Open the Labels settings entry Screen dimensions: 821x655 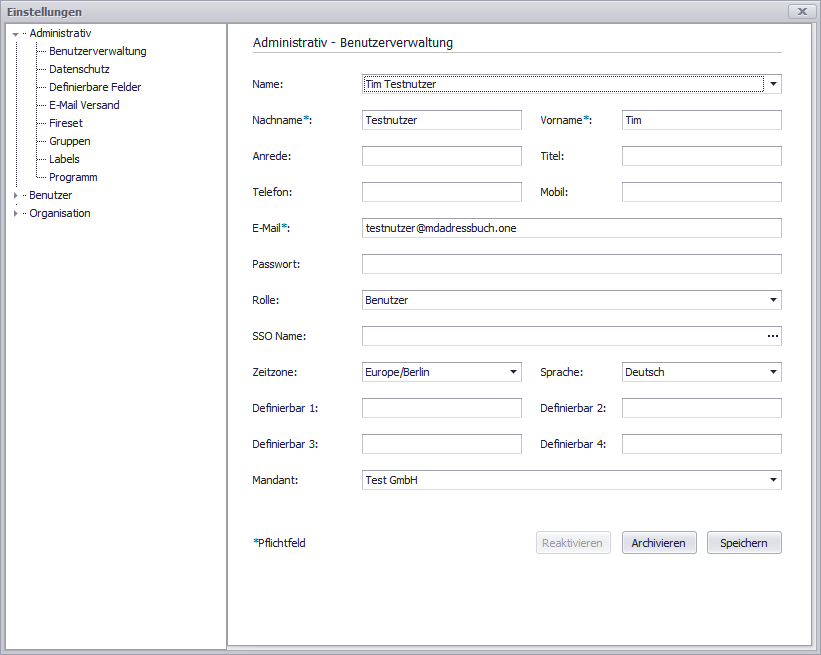[64, 160]
